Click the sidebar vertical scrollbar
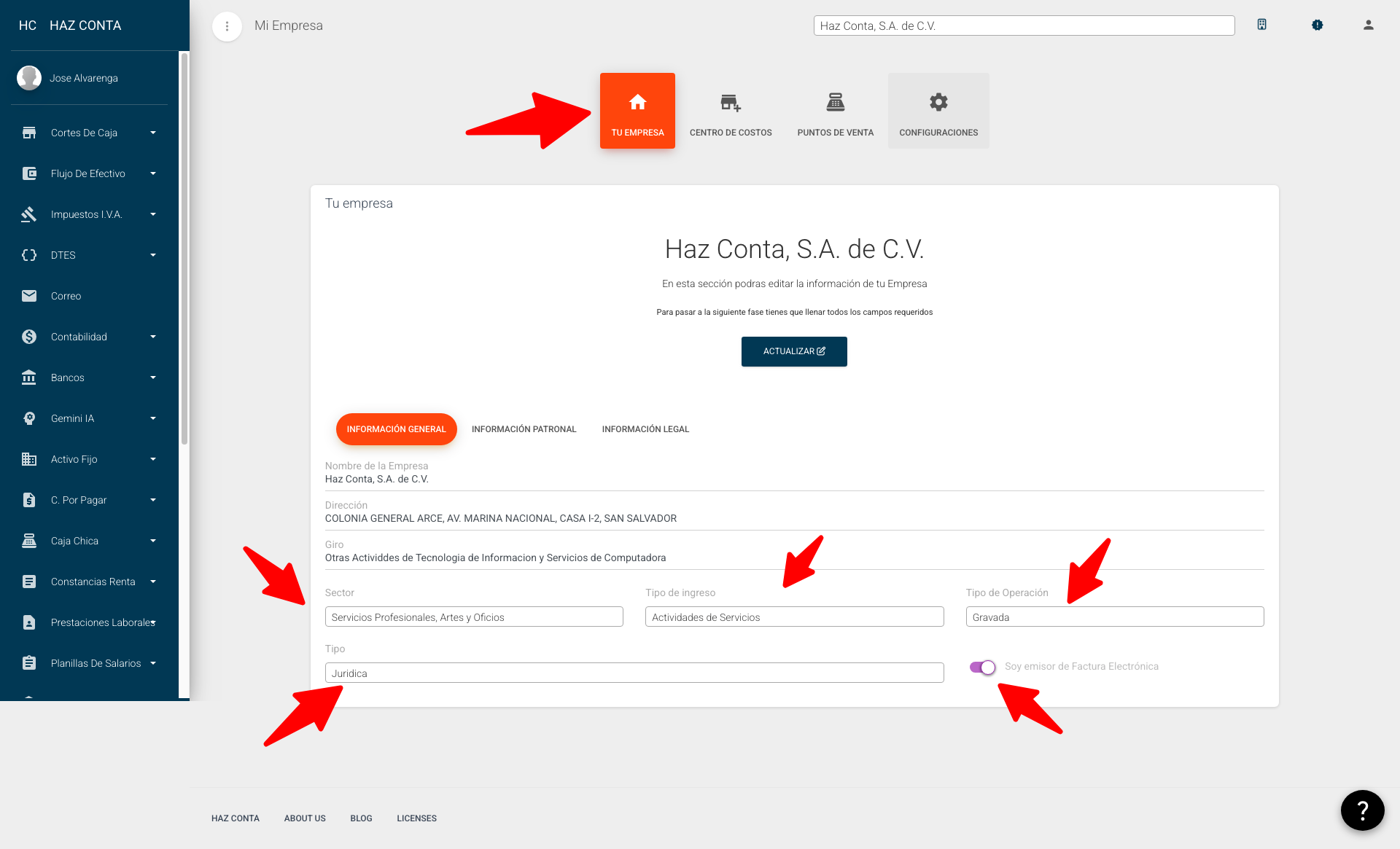The width and height of the screenshot is (1400, 849). point(184,248)
